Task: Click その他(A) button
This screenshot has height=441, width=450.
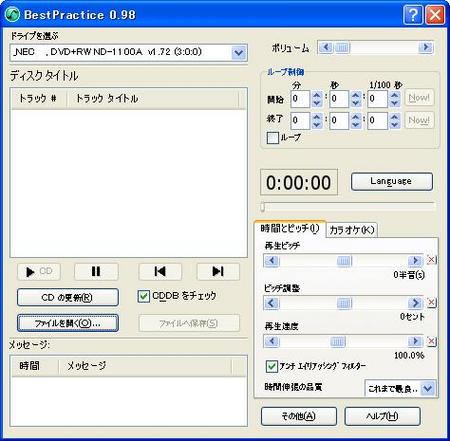Action: 299,416
